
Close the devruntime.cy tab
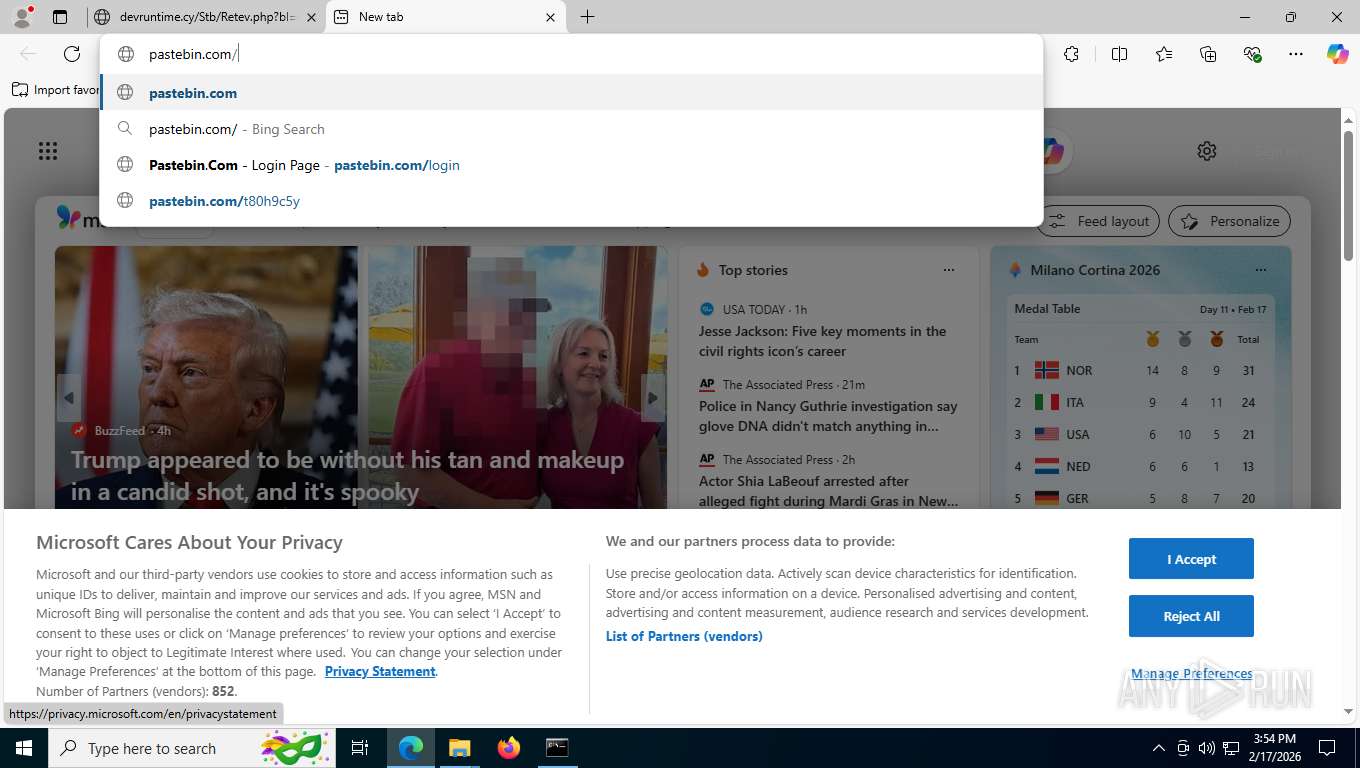coord(311,17)
